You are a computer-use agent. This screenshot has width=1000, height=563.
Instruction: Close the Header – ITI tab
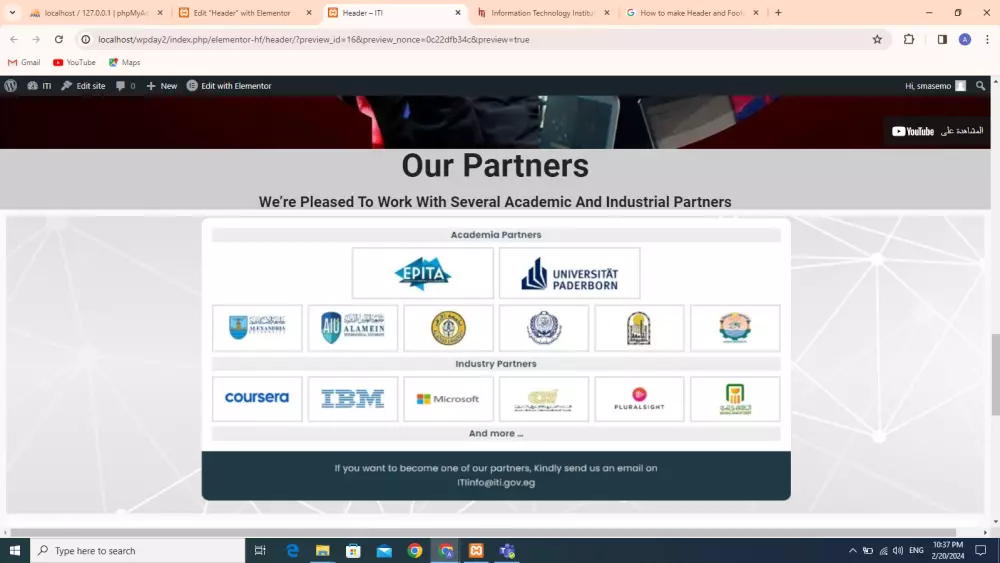pyautogui.click(x=458, y=13)
